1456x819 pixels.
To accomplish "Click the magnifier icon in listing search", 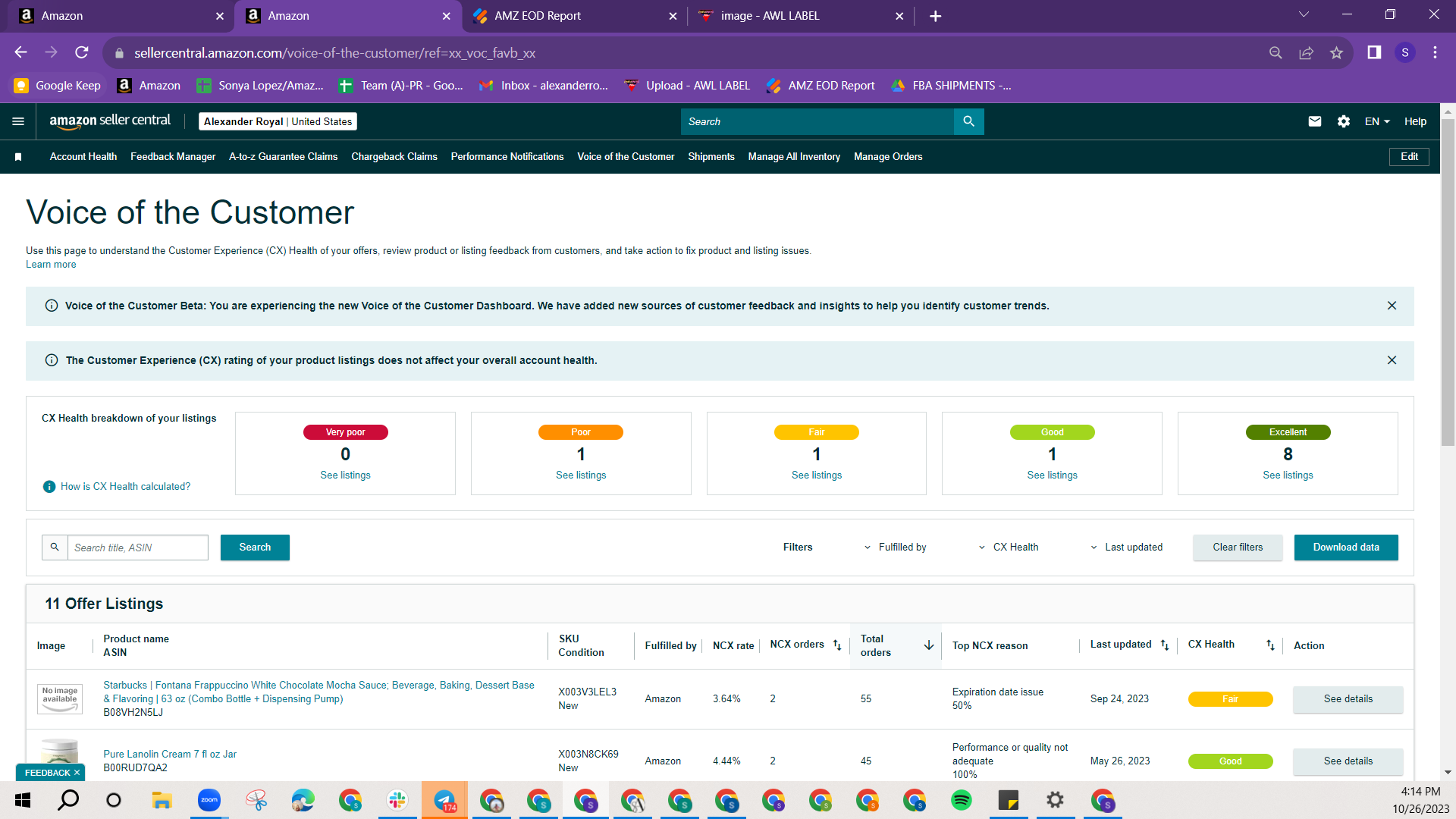I will (55, 548).
